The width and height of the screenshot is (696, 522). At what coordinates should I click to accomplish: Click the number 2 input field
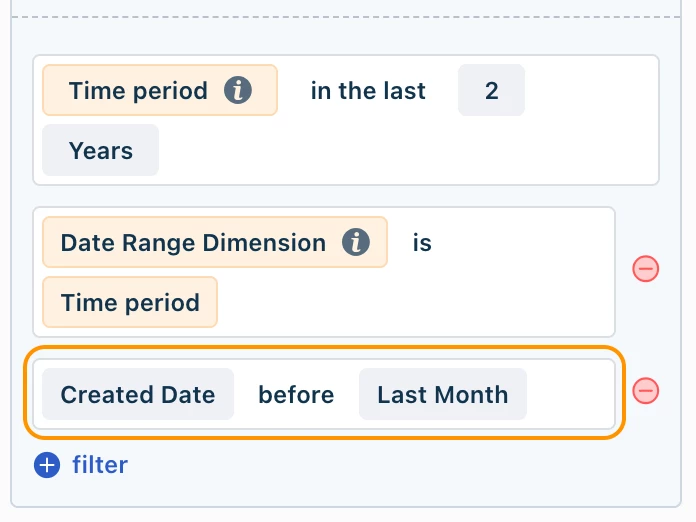pos(491,90)
